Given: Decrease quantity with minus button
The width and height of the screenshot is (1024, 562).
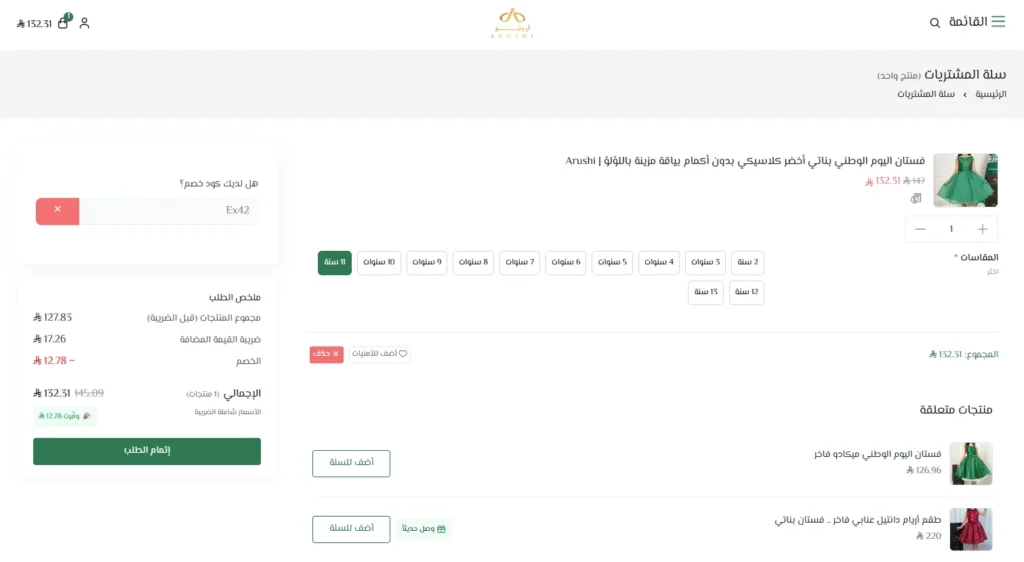Looking at the screenshot, I should (920, 229).
